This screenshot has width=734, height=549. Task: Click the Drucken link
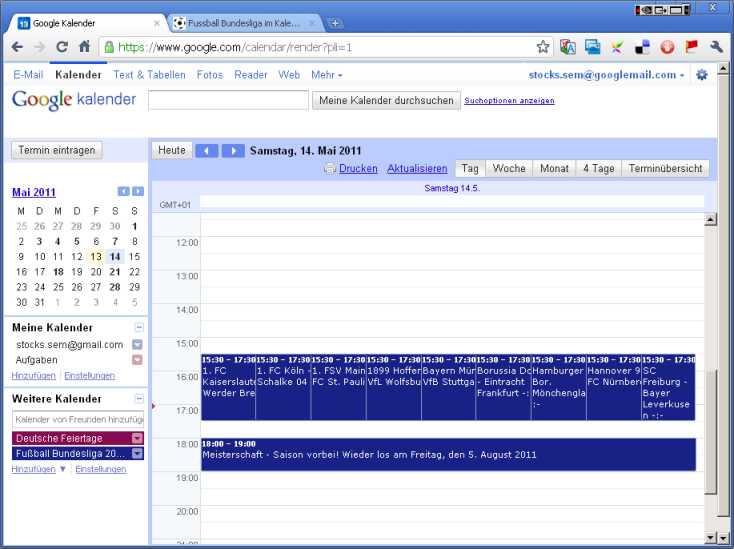358,169
